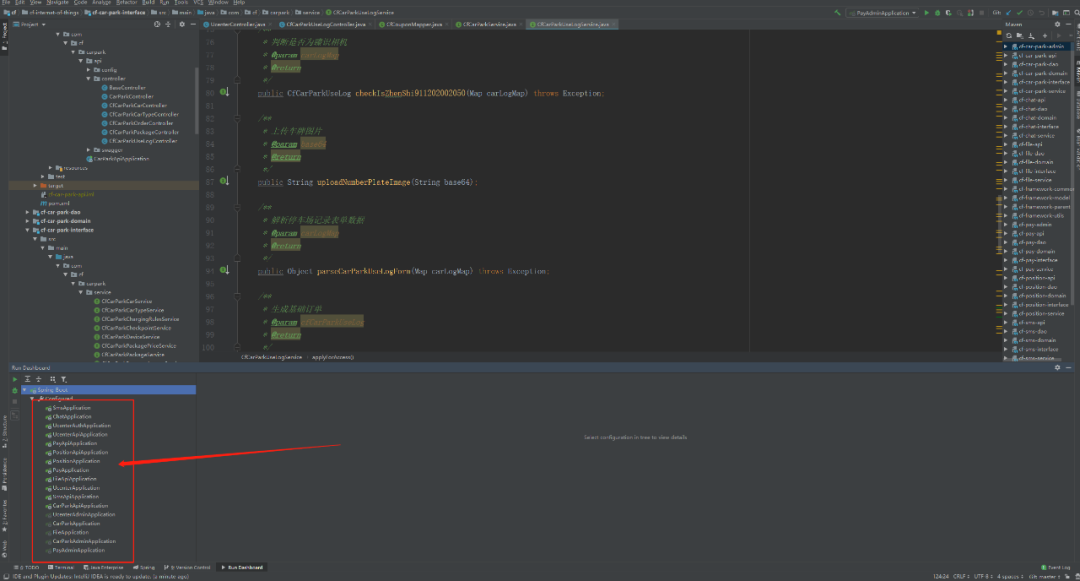The height and width of the screenshot is (581, 1080).
Task: Switch to CfCarParkService.java editor tab
Action: point(489,24)
